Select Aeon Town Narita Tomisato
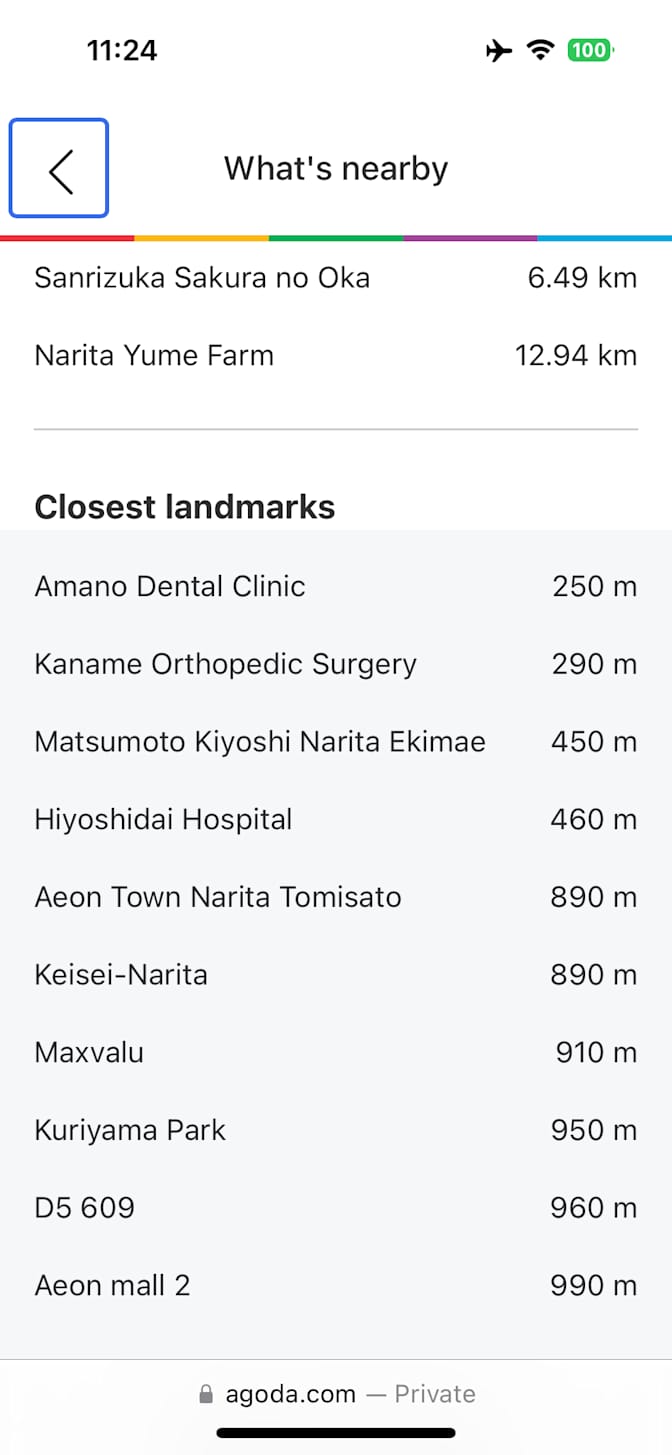This screenshot has height=1455, width=672. (x=218, y=897)
